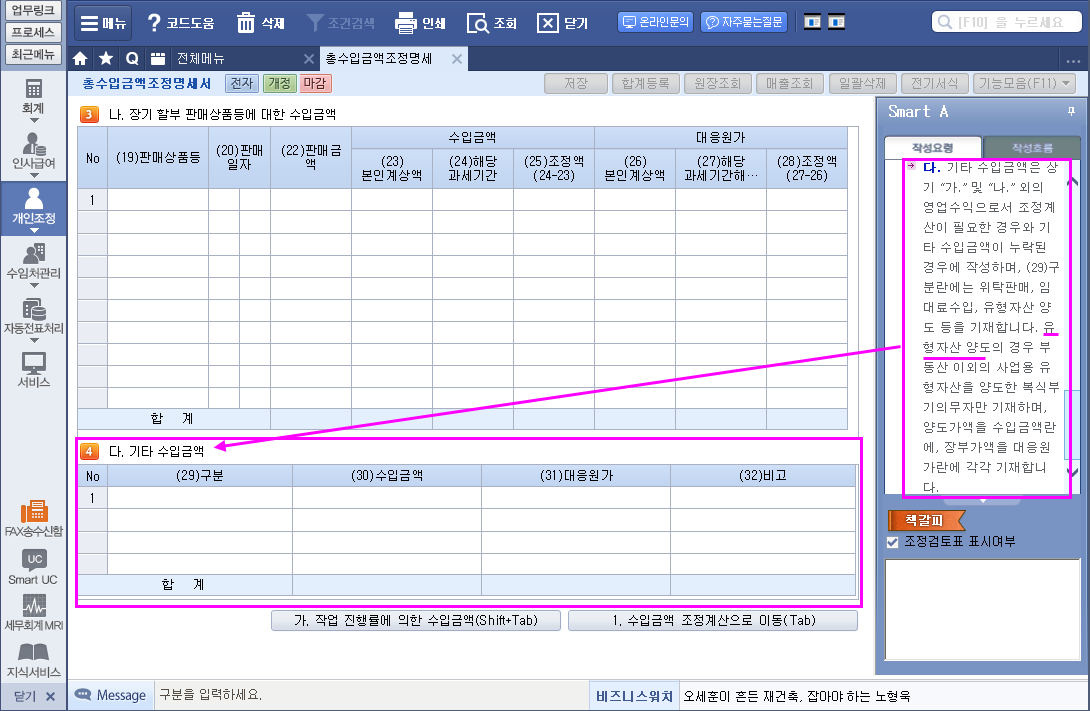Click the 원장조회 button
This screenshot has width=1090, height=711.
[x=717, y=83]
